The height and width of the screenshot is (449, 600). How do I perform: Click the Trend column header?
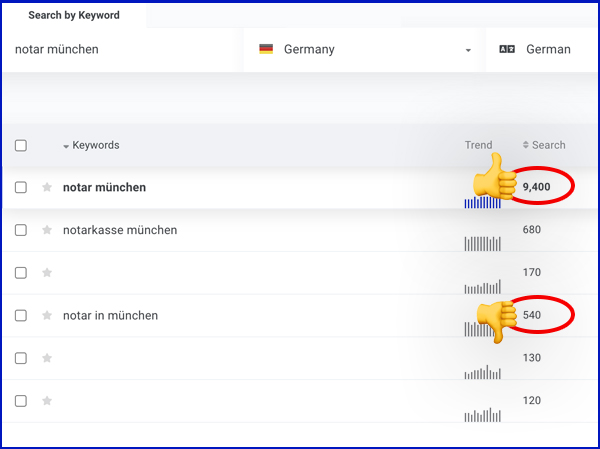(478, 145)
